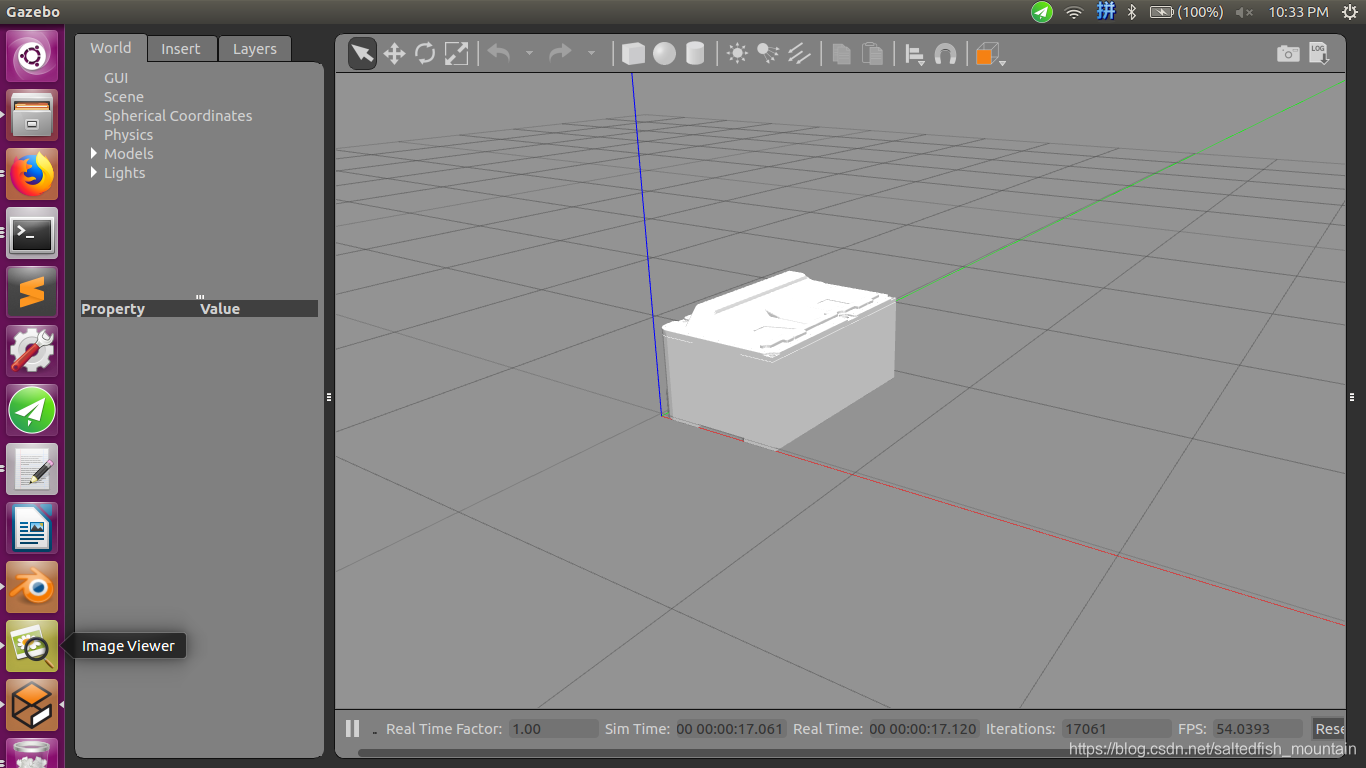Switch to the Layers tab
Screen dimensions: 1366x768
click(255, 49)
